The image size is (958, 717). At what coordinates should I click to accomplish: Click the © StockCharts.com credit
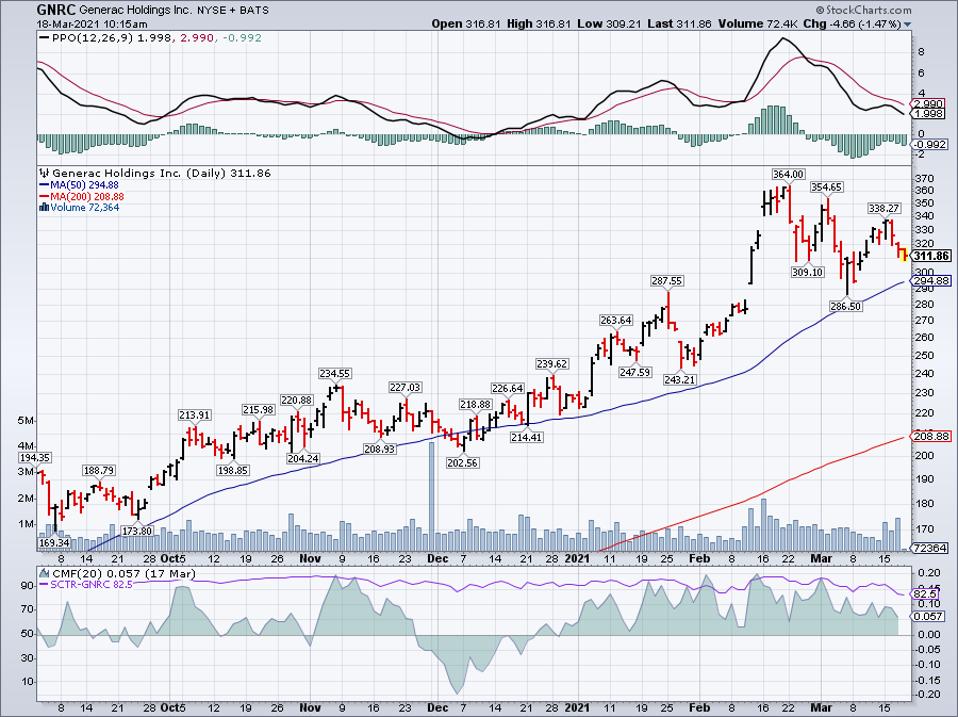point(863,10)
